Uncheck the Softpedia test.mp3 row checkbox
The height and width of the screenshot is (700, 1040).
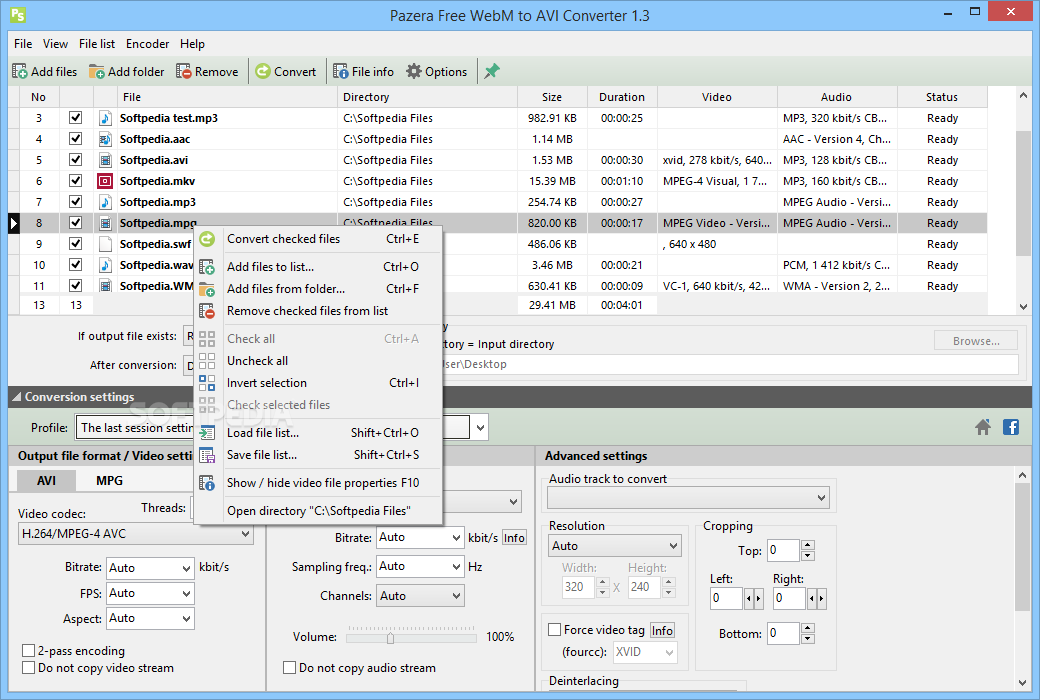coord(76,117)
